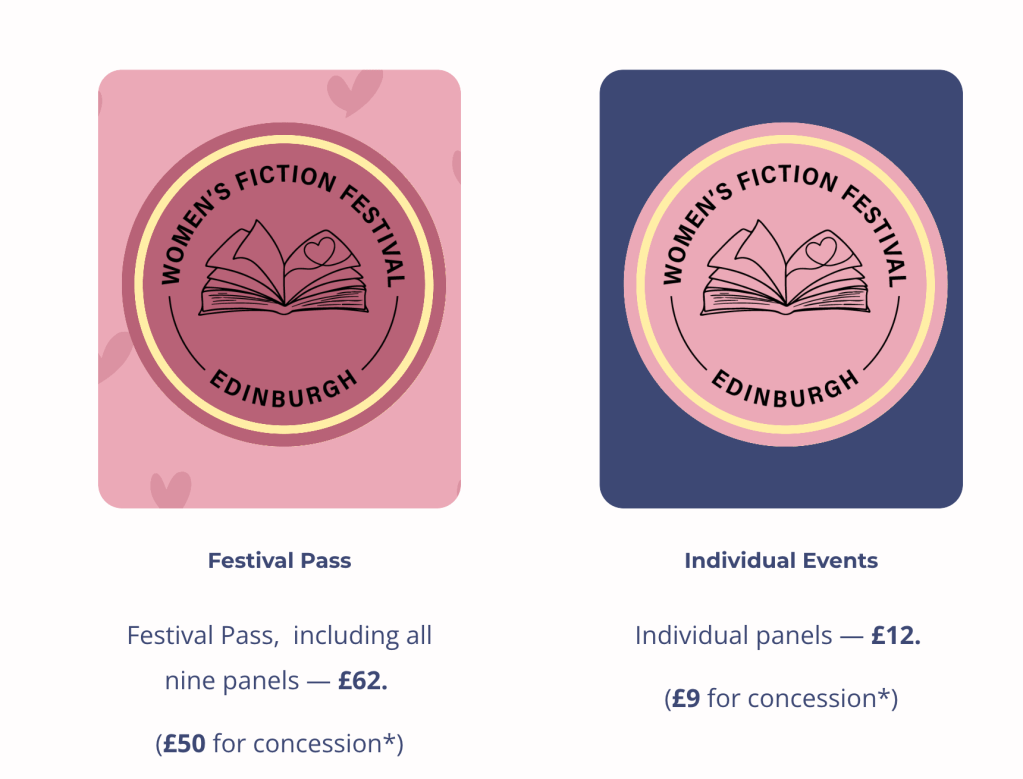Click the decorative heart at pink card's top

355,92
